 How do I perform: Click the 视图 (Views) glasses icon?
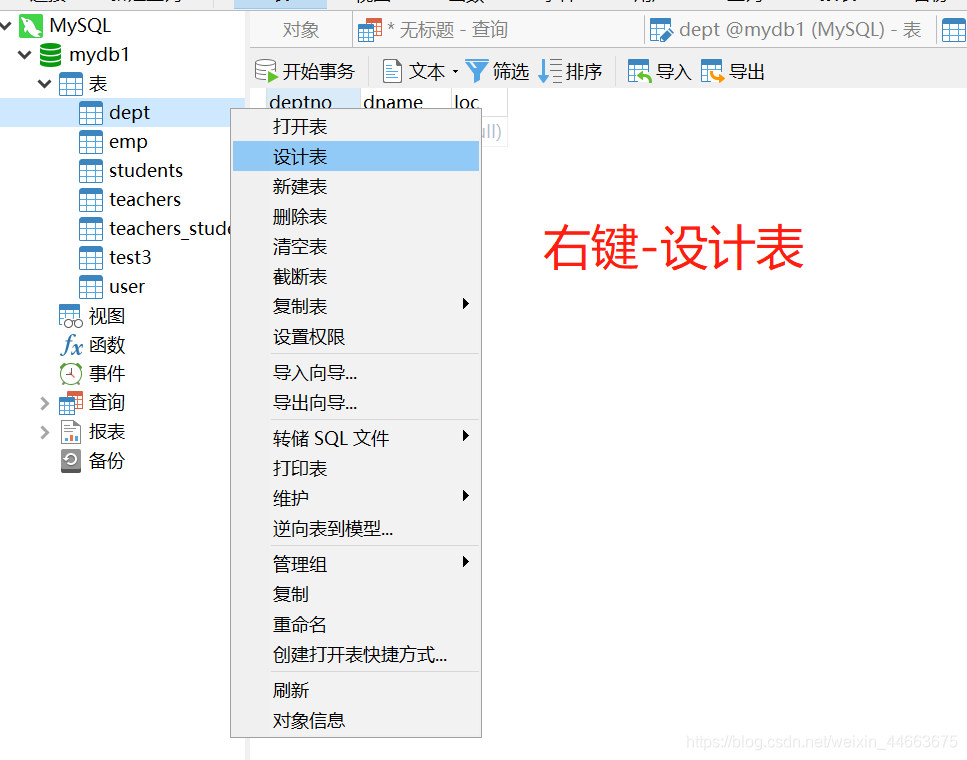coord(70,316)
